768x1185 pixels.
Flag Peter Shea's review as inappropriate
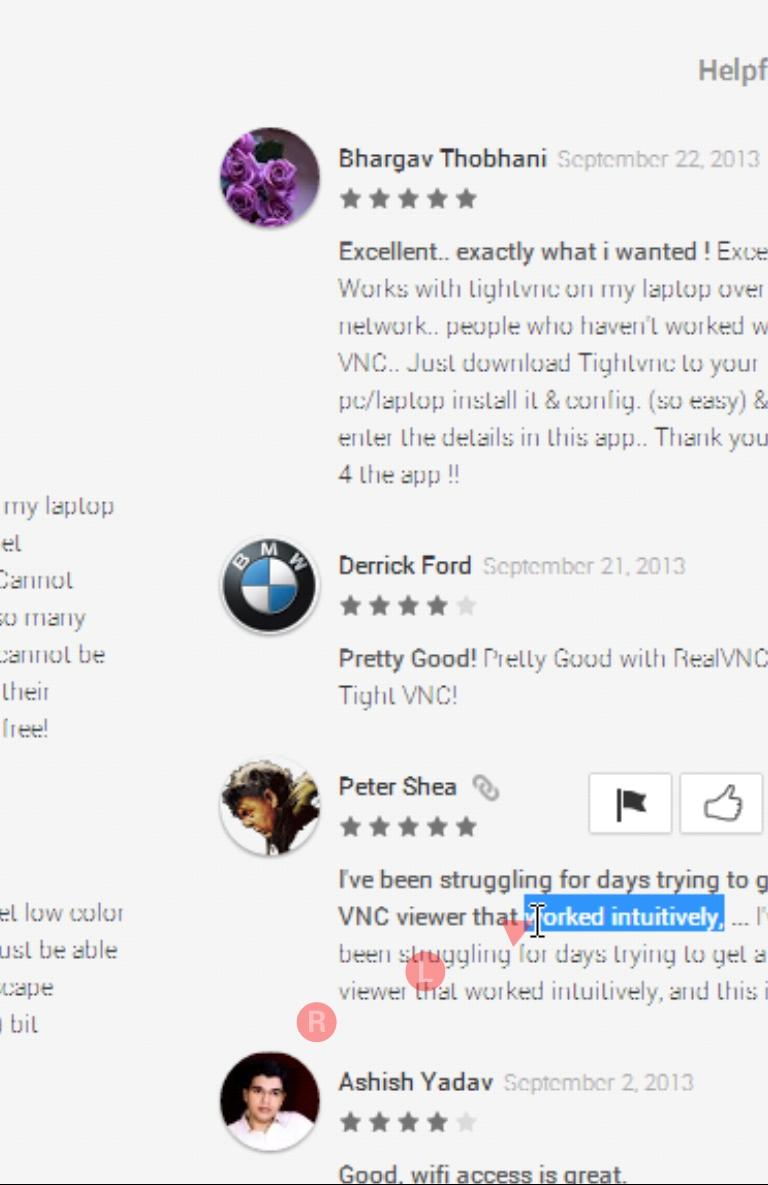click(630, 803)
